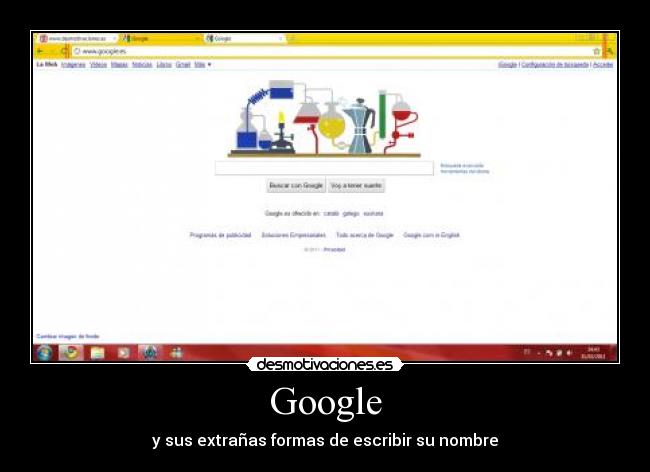The height and width of the screenshot is (472, 650).
Task: Open the Gmail link in Google bar
Action: [183, 65]
